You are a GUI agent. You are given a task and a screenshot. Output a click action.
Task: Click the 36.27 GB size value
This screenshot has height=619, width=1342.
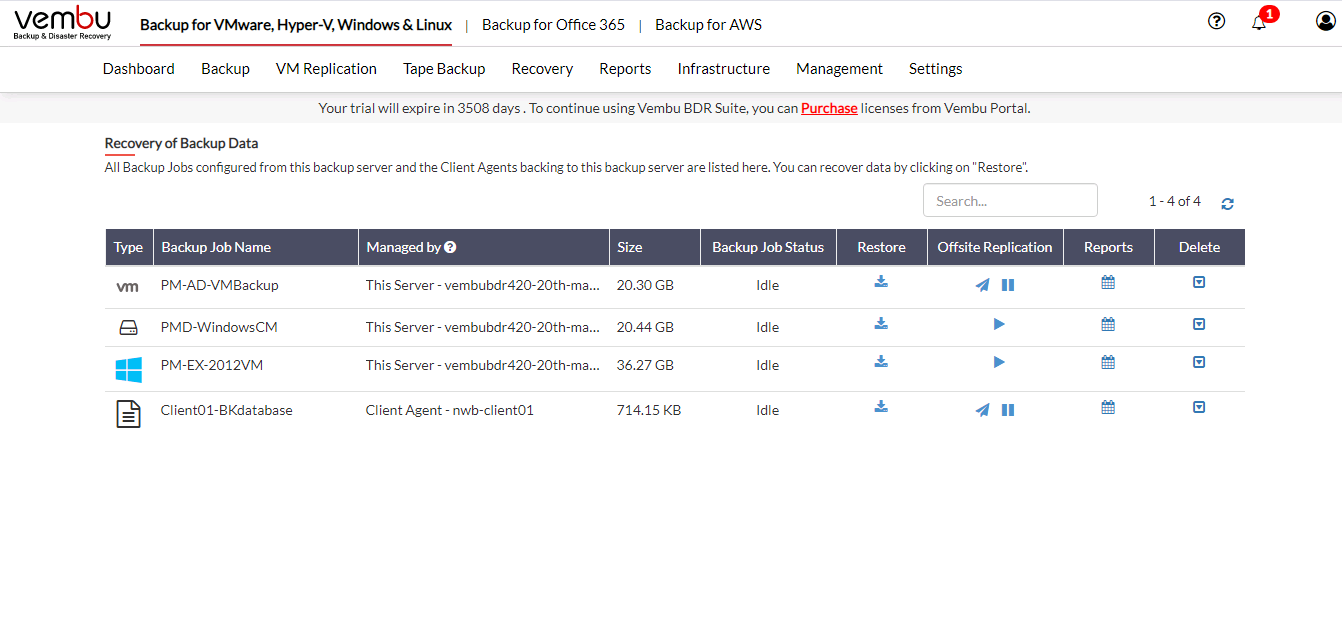pyautogui.click(x=645, y=365)
